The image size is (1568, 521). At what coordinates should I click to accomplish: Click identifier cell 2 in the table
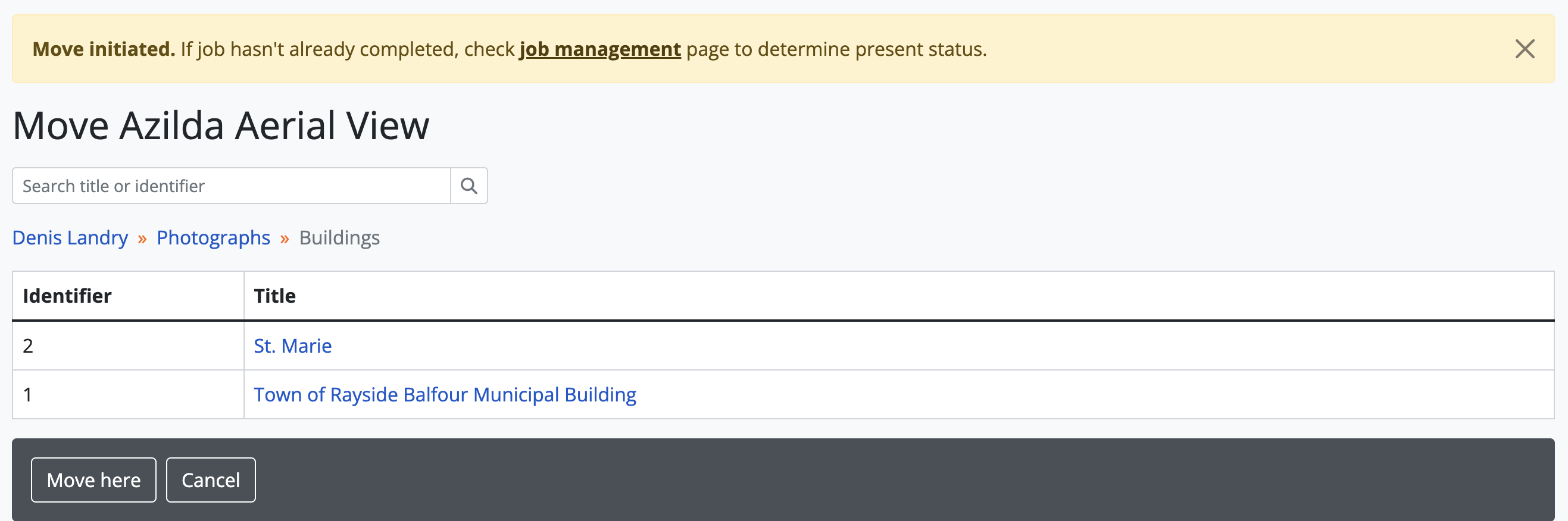28,346
